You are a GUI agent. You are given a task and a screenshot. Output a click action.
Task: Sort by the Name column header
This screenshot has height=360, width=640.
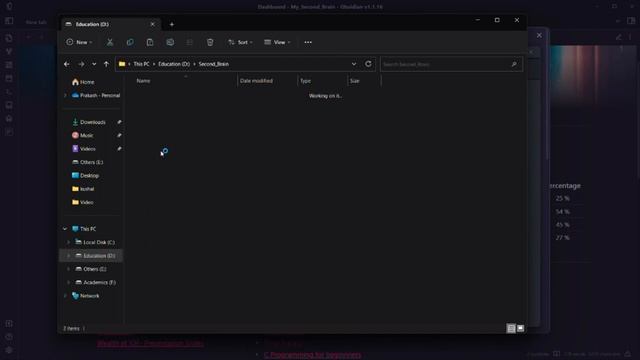pos(143,81)
